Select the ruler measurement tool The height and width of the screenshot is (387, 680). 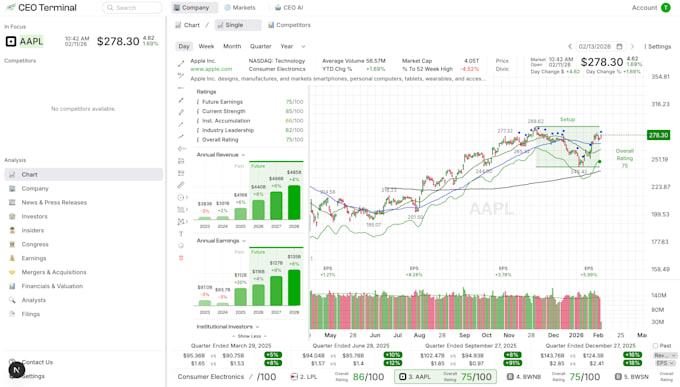coord(181,185)
